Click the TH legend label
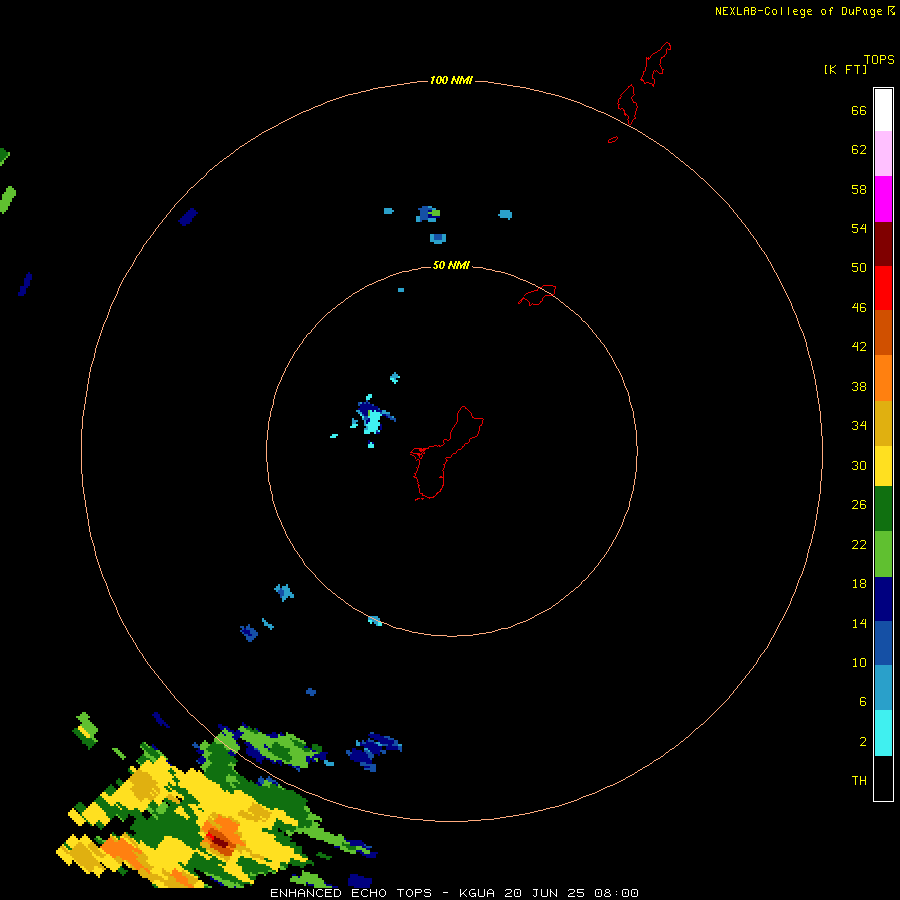 [x=859, y=781]
